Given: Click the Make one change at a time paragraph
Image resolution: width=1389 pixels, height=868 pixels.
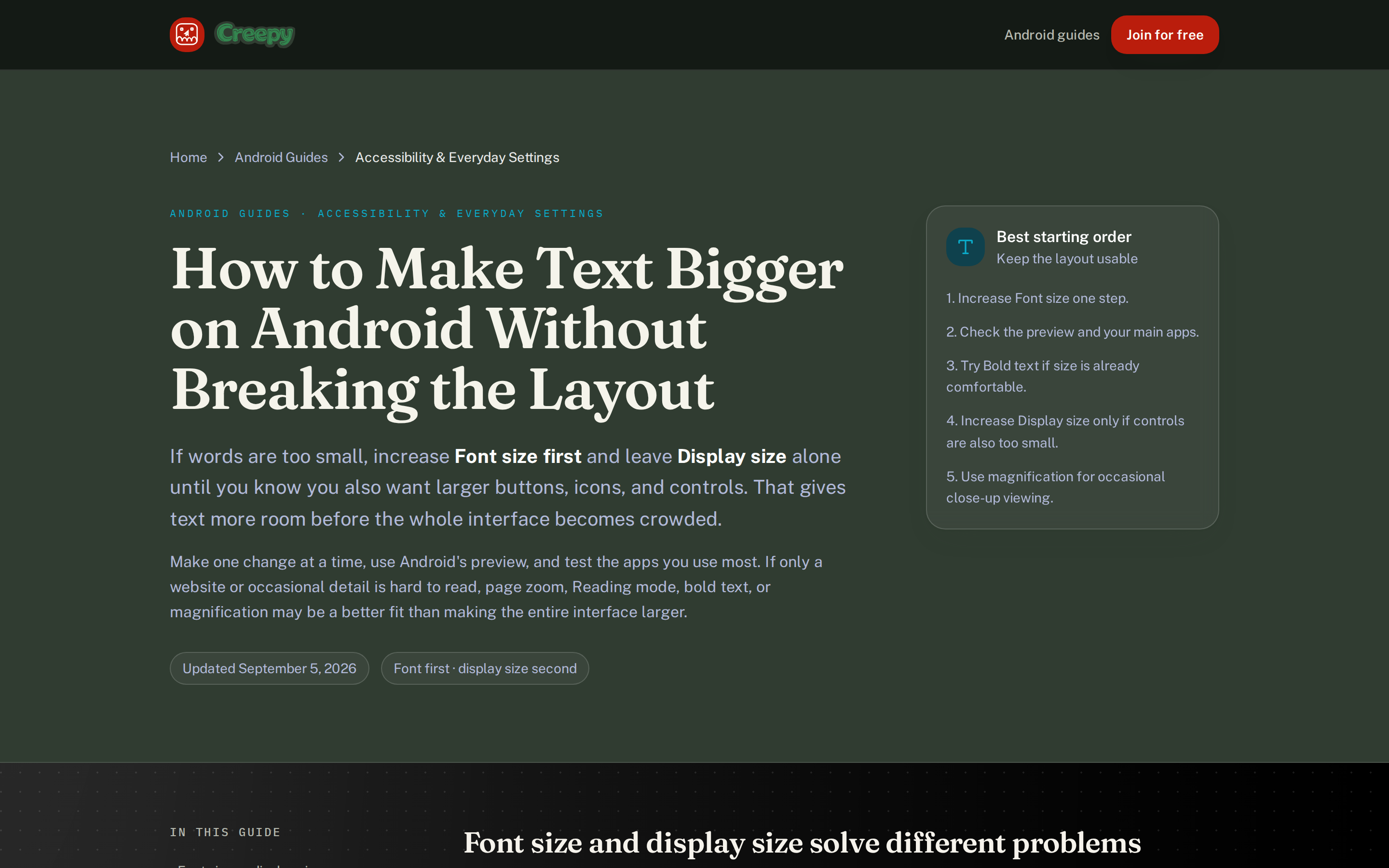Looking at the screenshot, I should [x=496, y=587].
